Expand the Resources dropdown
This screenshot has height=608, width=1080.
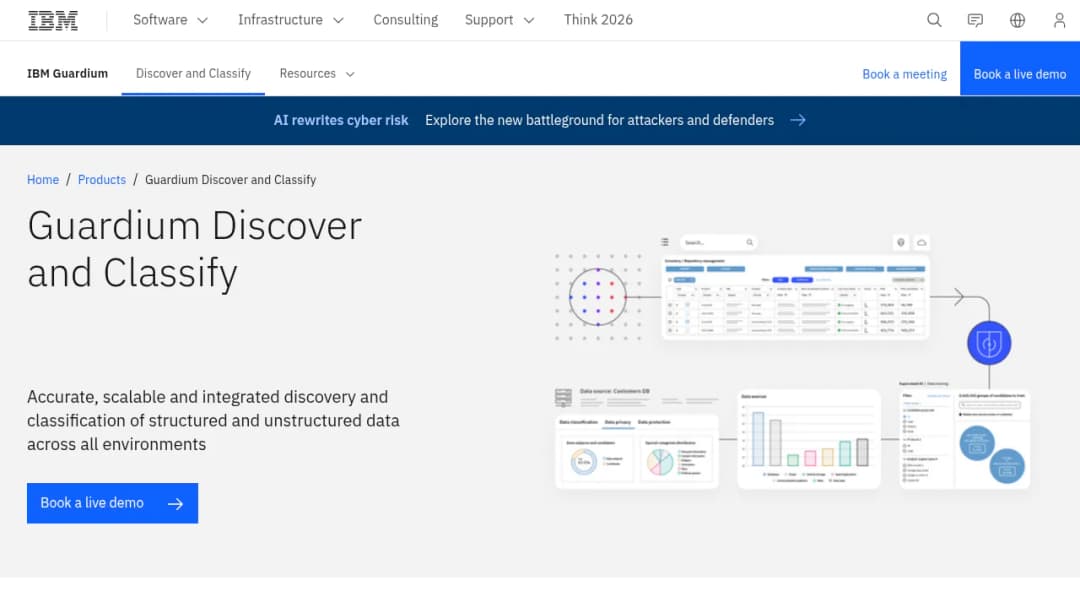click(317, 74)
